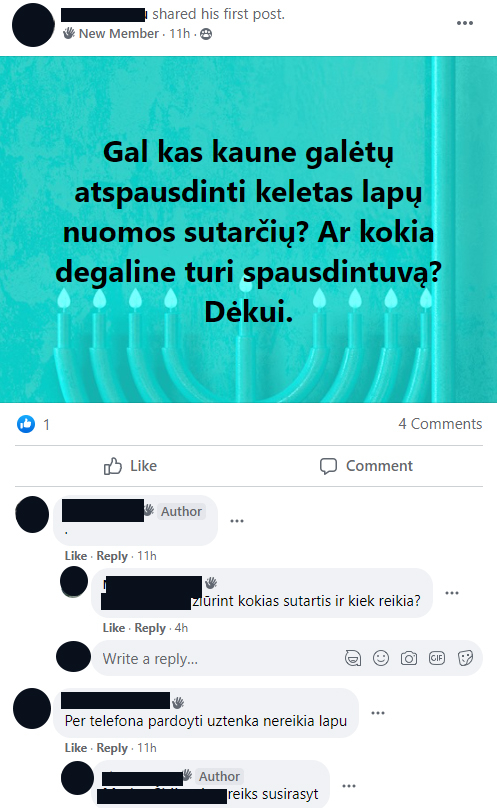Open the 4 Comments link

(x=440, y=424)
